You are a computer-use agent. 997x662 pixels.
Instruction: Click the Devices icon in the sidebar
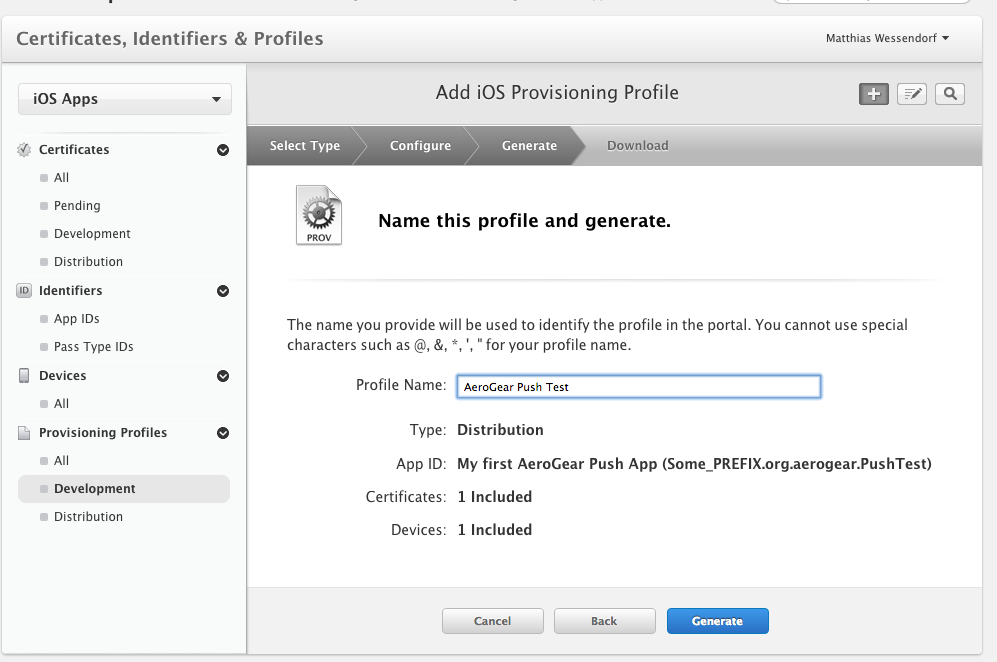pyautogui.click(x=22, y=375)
